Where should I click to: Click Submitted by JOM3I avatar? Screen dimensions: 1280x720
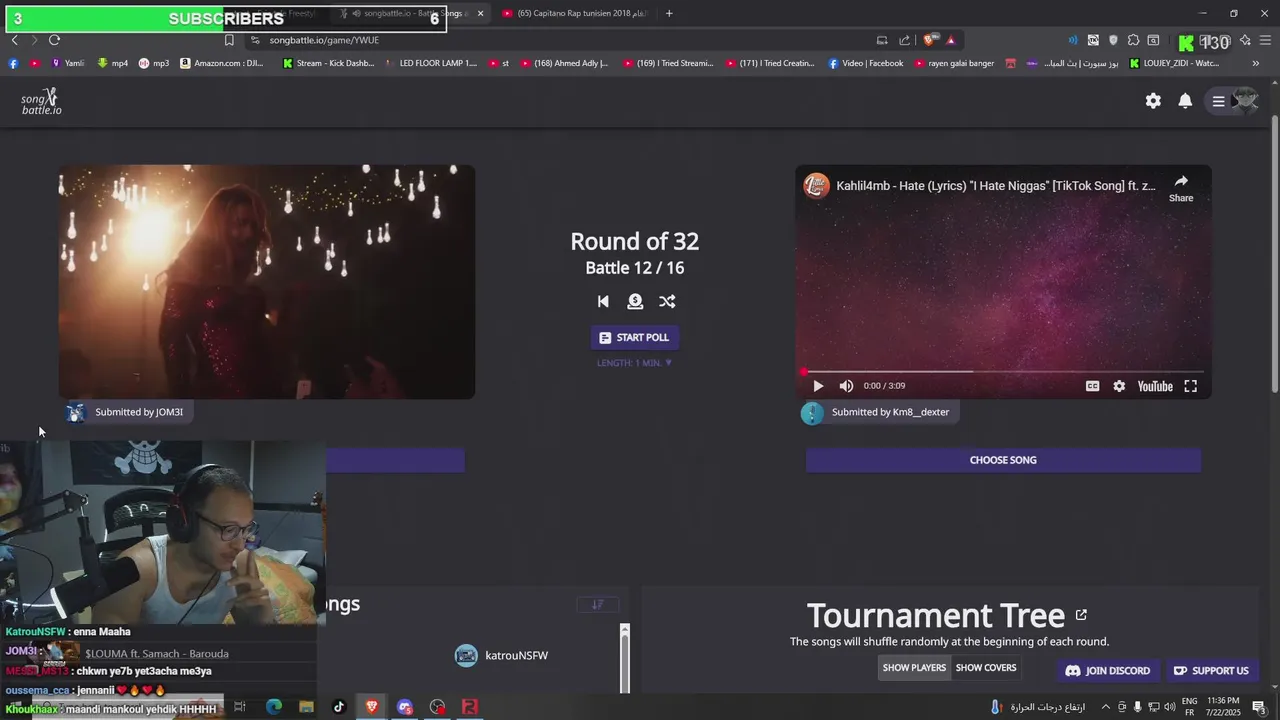point(76,412)
